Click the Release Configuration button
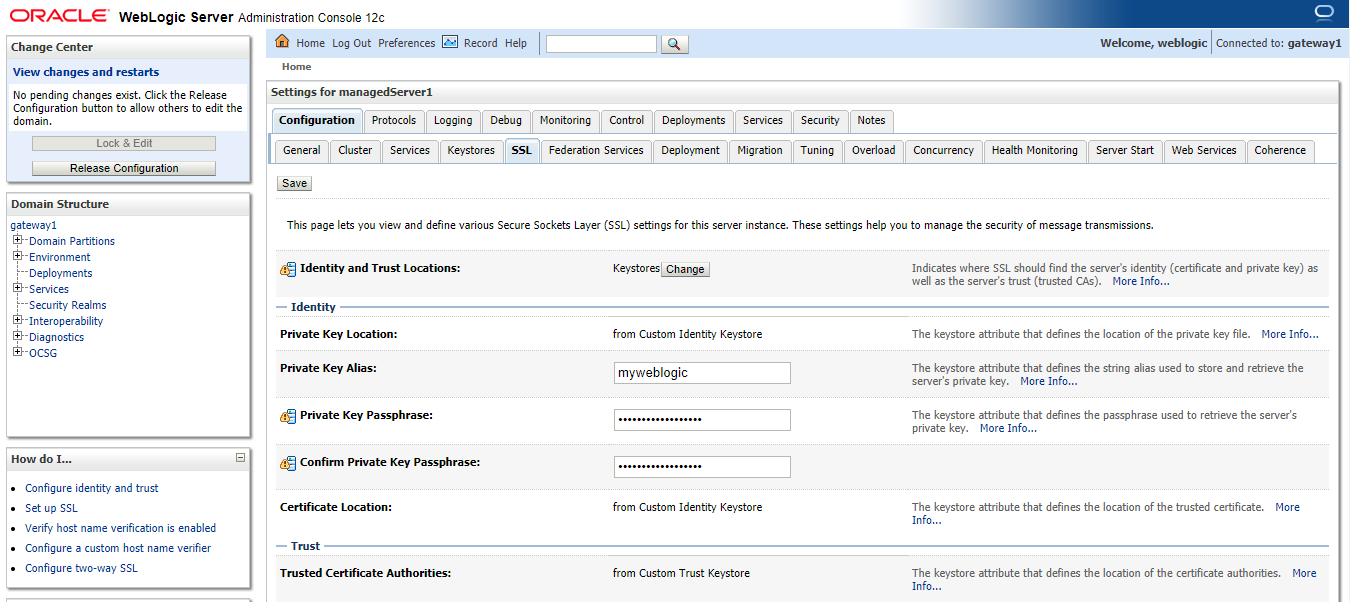Viewport: 1350px width, 602px height. point(124,168)
